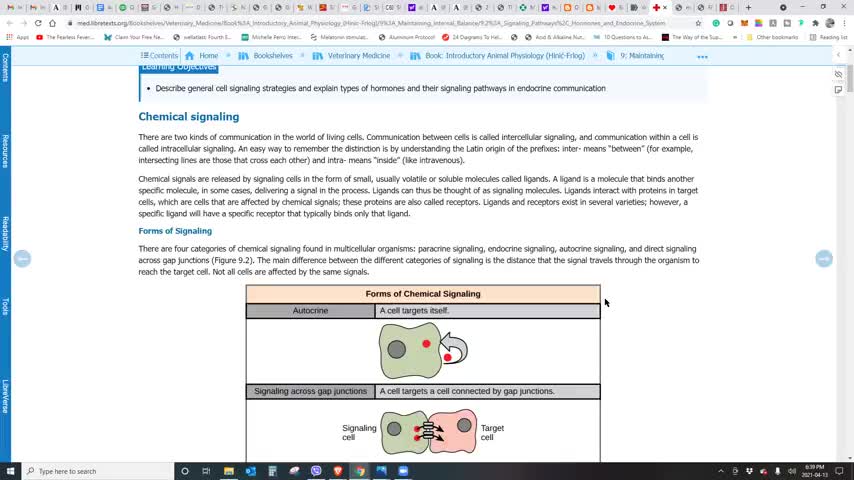Open the Windows Start menu
The width and height of the screenshot is (854, 480).
point(10,471)
